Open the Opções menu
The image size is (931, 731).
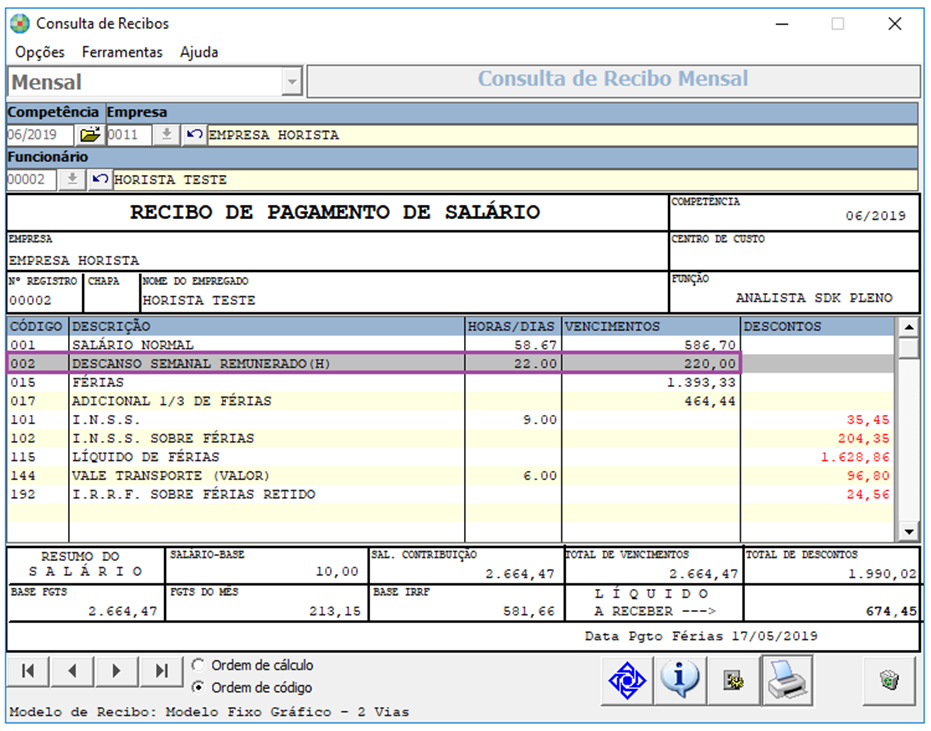point(40,52)
